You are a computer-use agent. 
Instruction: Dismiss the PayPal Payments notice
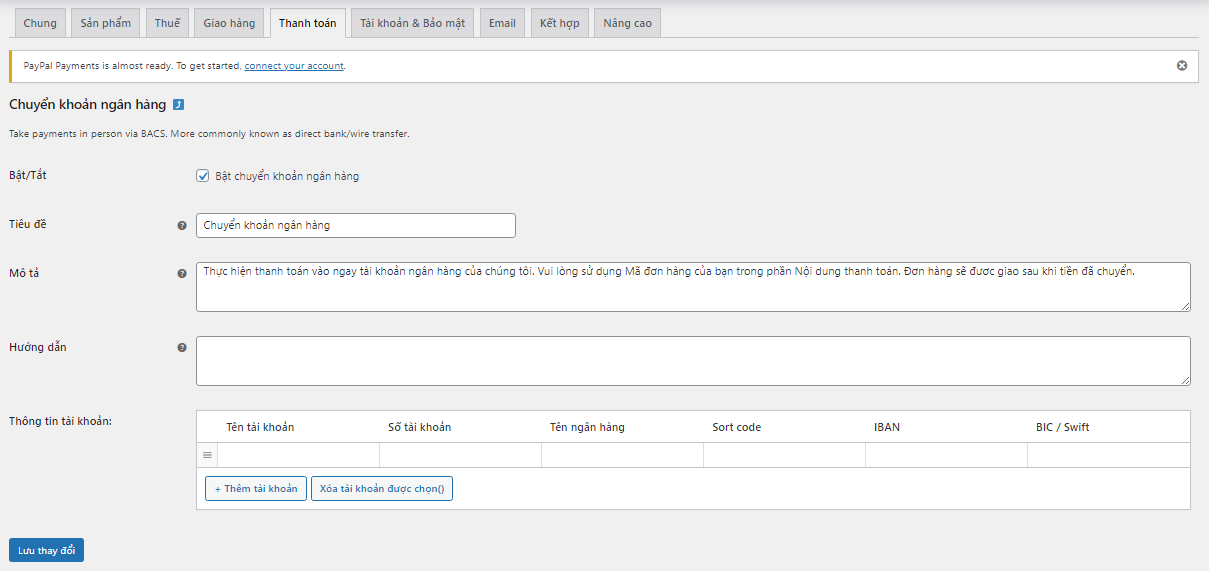tap(1181, 66)
